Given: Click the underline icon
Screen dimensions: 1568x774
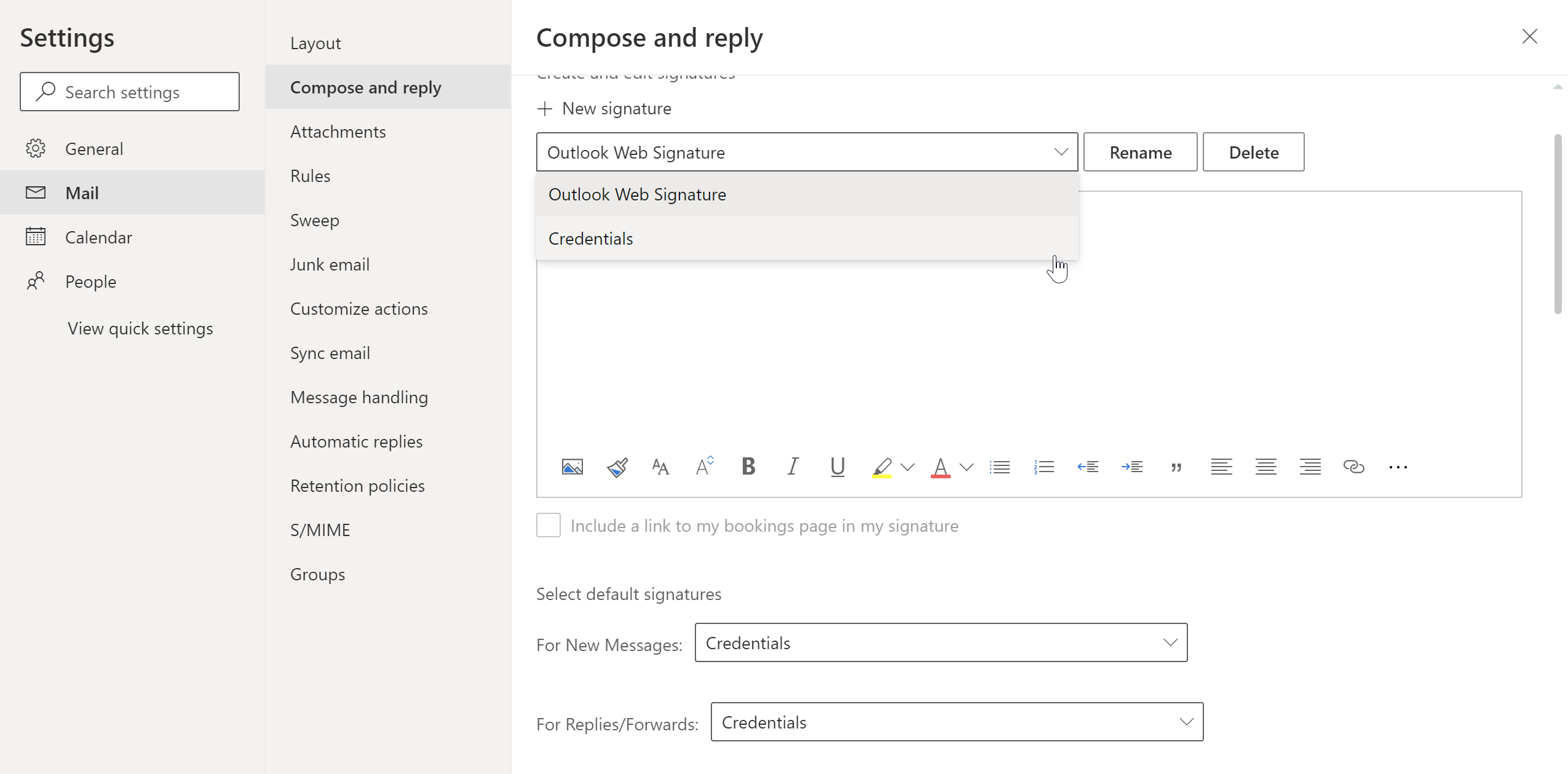Looking at the screenshot, I should click(x=837, y=467).
